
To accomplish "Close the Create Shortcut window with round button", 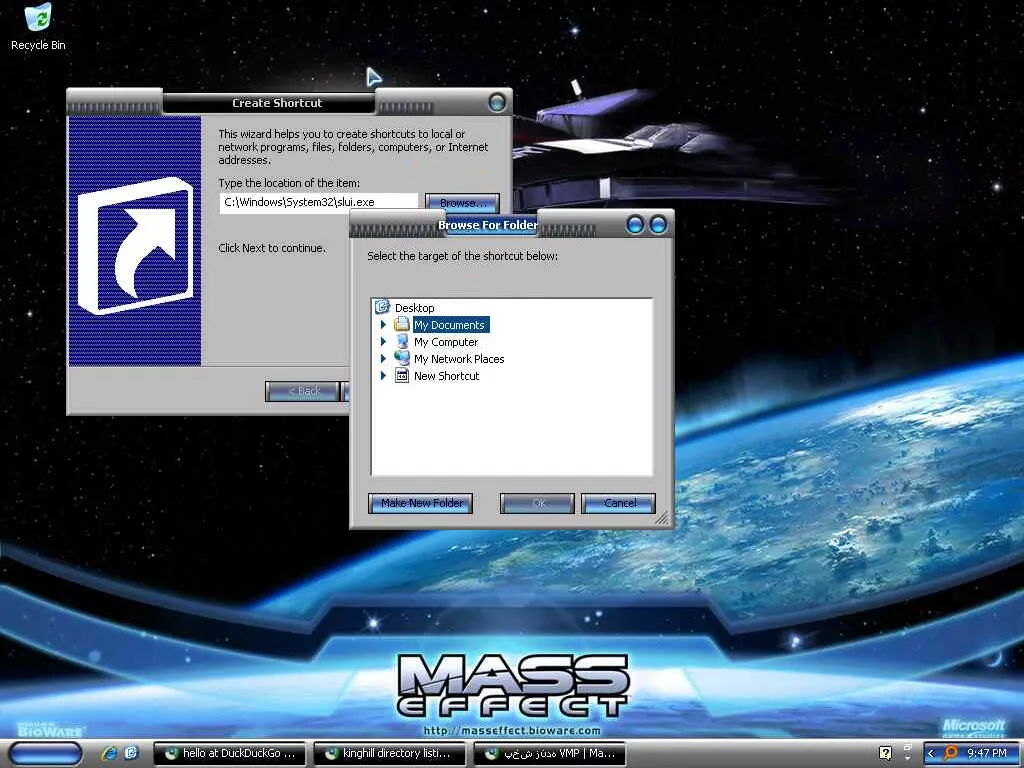I will click(497, 103).
